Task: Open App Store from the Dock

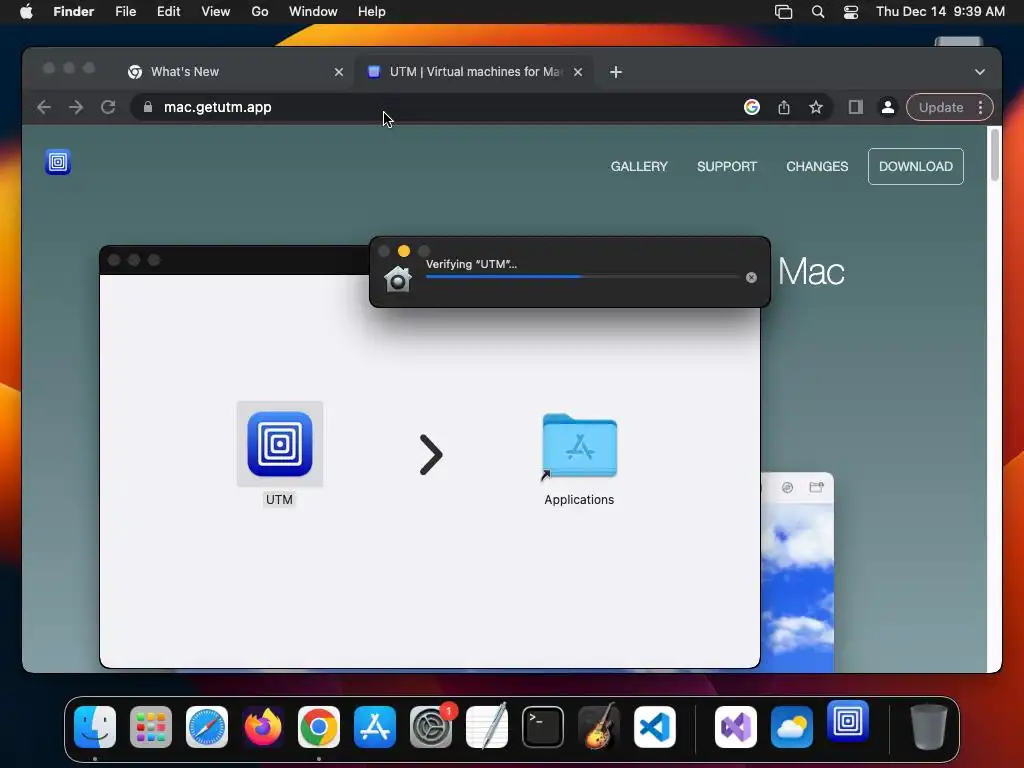Action: click(x=375, y=727)
